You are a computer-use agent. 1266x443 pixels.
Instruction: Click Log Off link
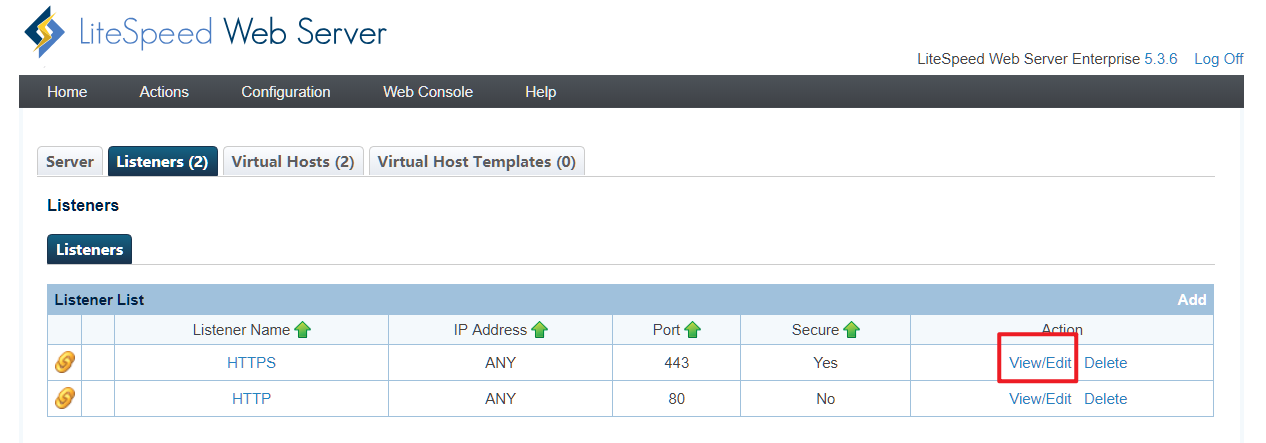click(x=1218, y=59)
